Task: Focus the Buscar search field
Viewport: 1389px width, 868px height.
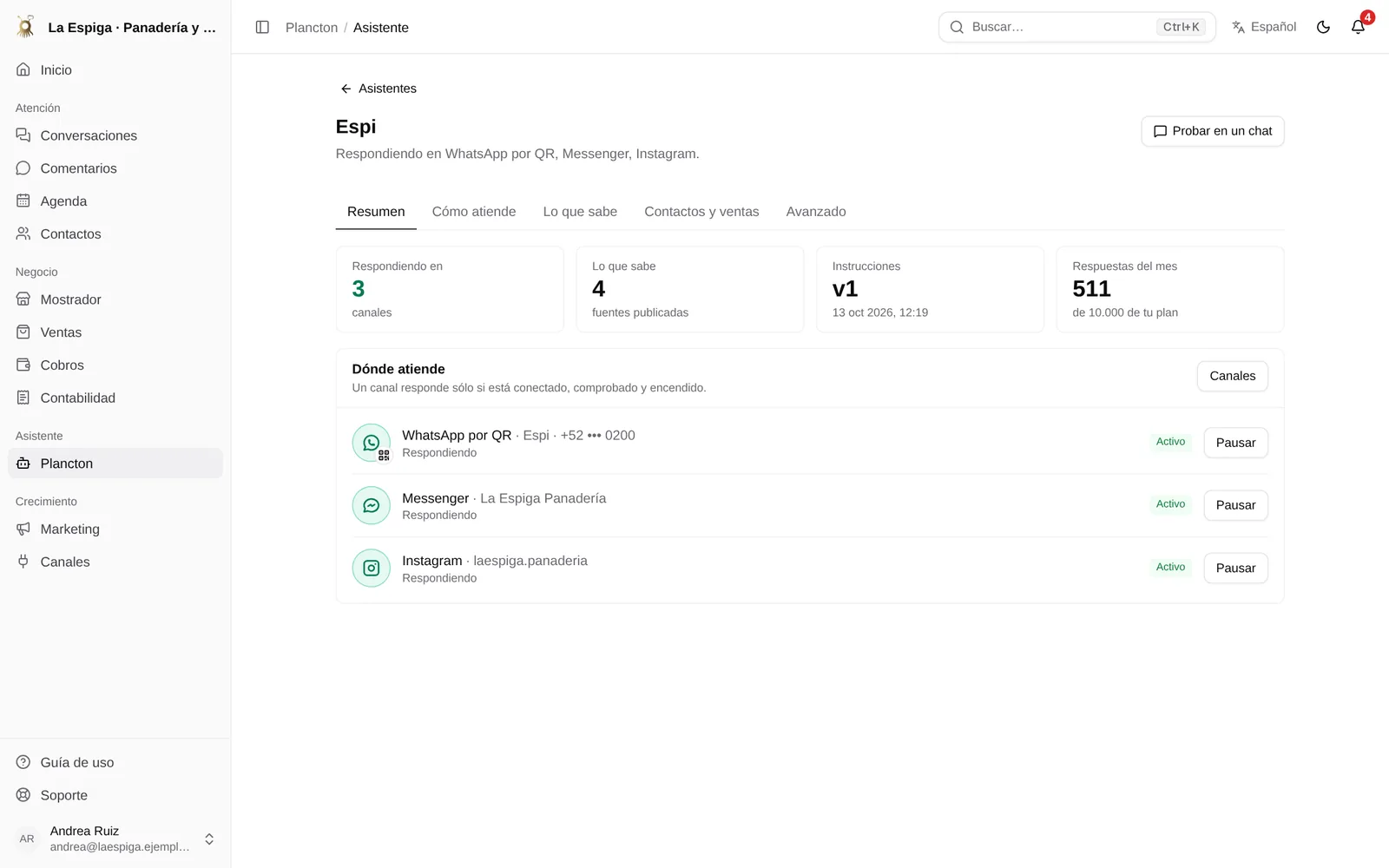Action: [1076, 27]
